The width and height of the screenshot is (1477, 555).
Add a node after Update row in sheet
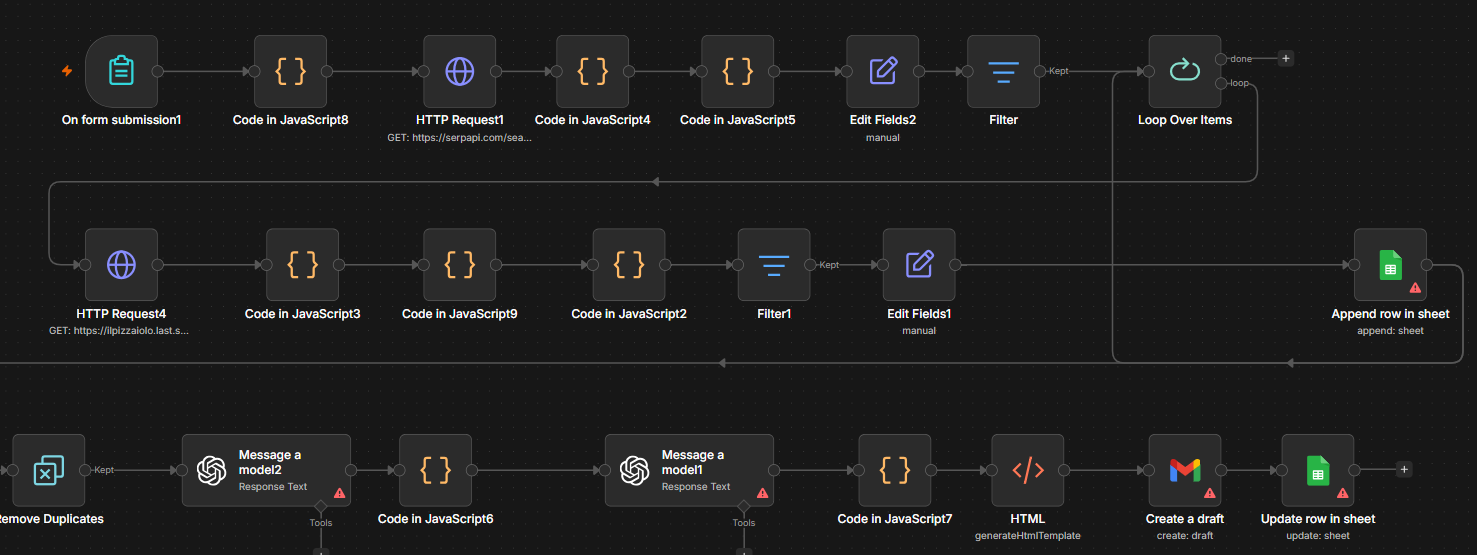[x=1404, y=469]
